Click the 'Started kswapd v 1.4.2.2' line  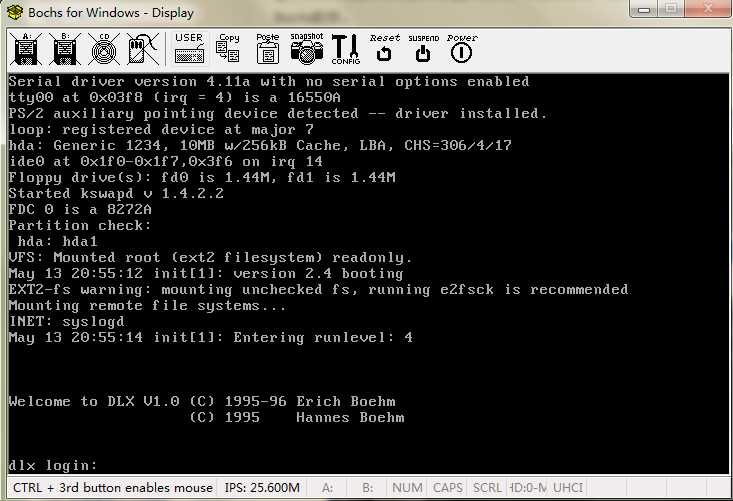[x=116, y=193]
